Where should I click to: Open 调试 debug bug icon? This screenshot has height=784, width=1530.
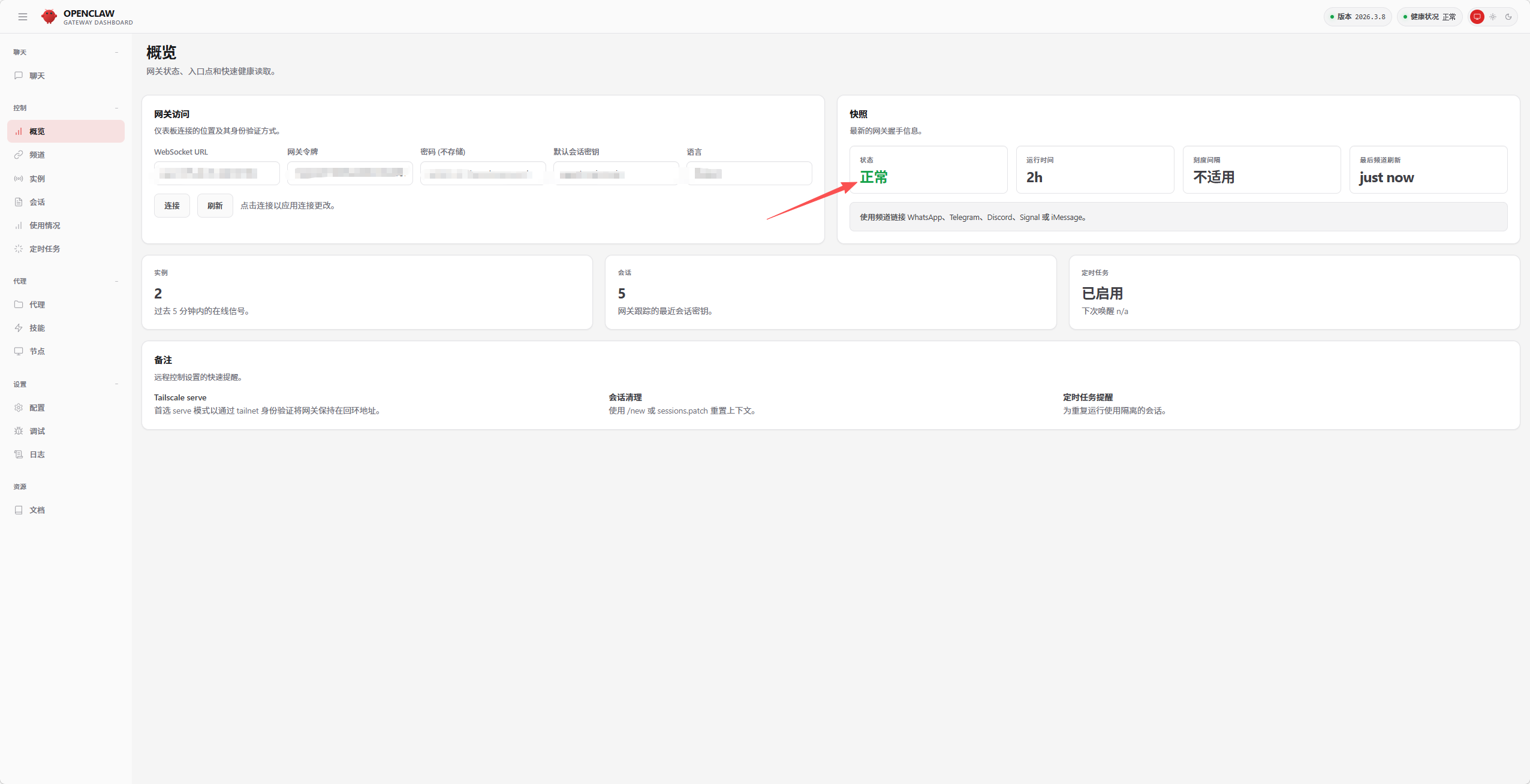click(19, 431)
